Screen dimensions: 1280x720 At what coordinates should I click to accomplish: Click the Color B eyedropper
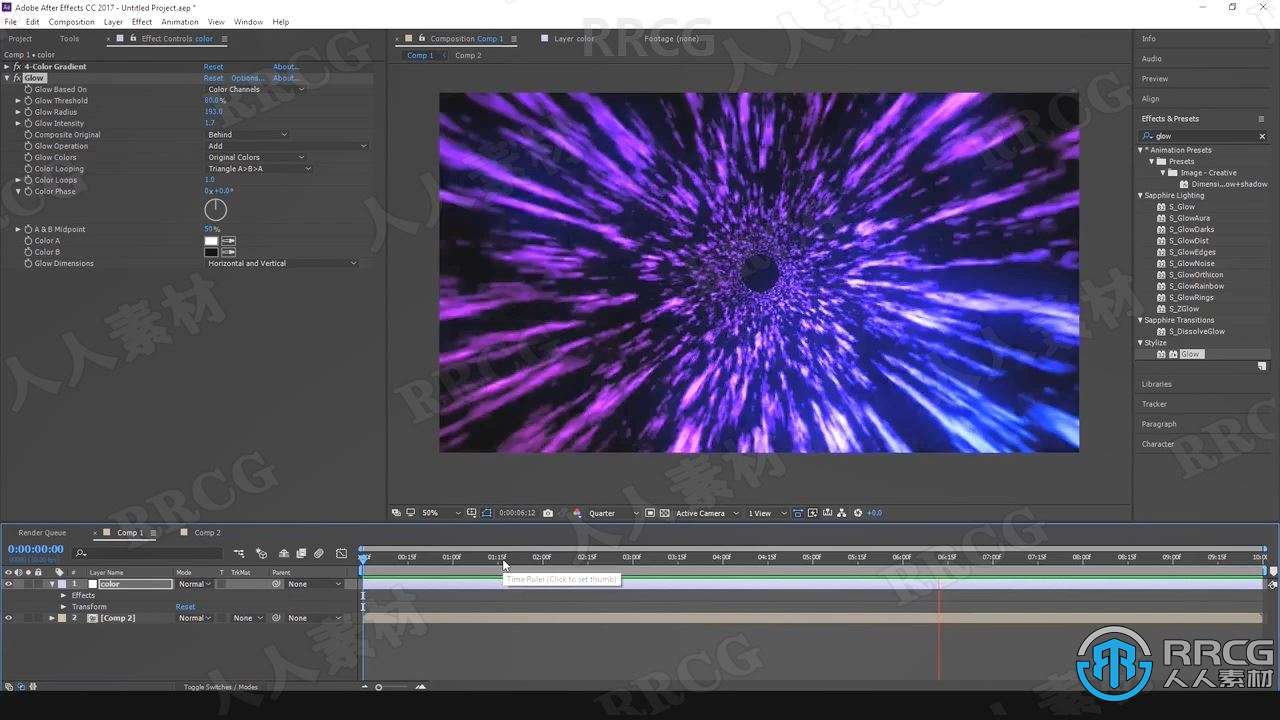point(228,252)
